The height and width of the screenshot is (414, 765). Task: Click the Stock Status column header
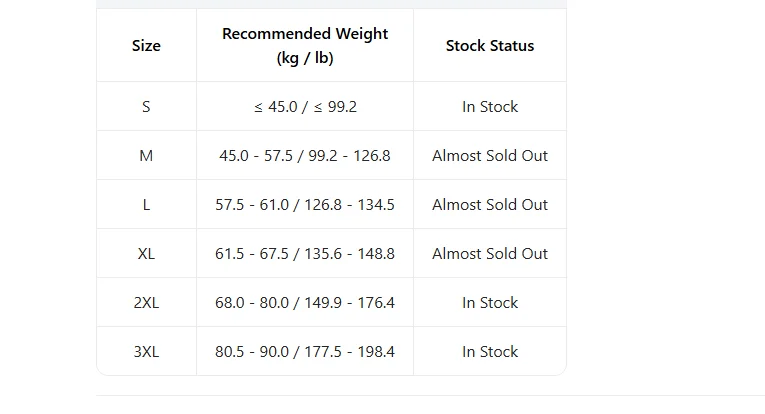[x=490, y=45]
